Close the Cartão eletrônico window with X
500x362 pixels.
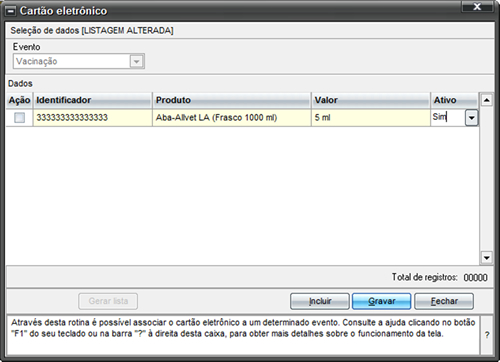477,7
